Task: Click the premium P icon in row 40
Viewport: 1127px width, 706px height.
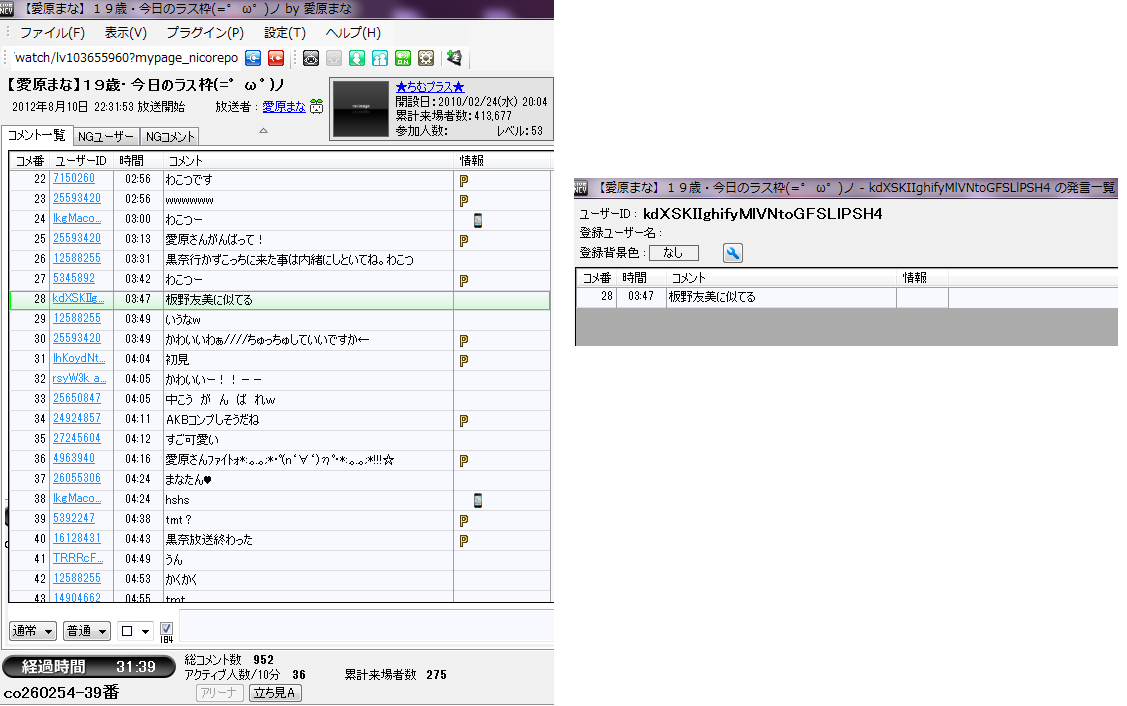Action: (464, 540)
